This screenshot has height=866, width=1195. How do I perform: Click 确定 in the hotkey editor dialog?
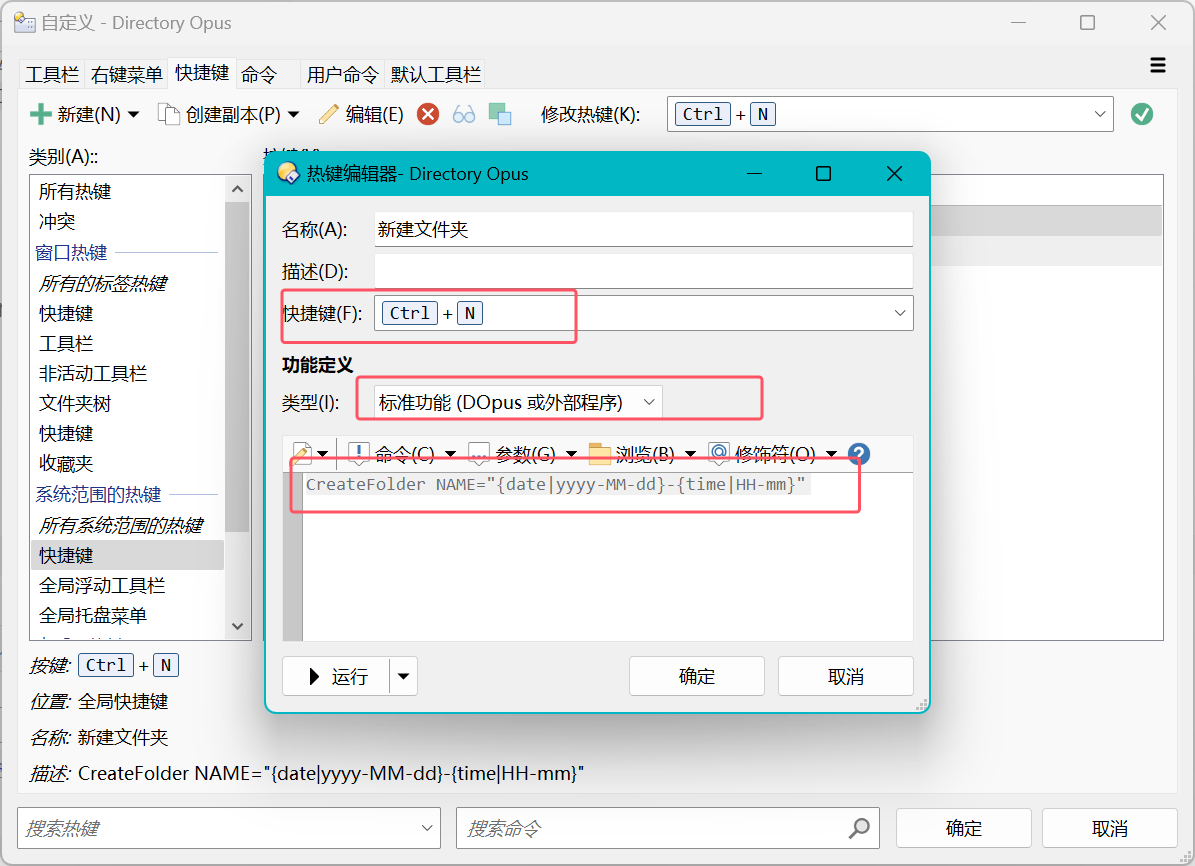(697, 676)
